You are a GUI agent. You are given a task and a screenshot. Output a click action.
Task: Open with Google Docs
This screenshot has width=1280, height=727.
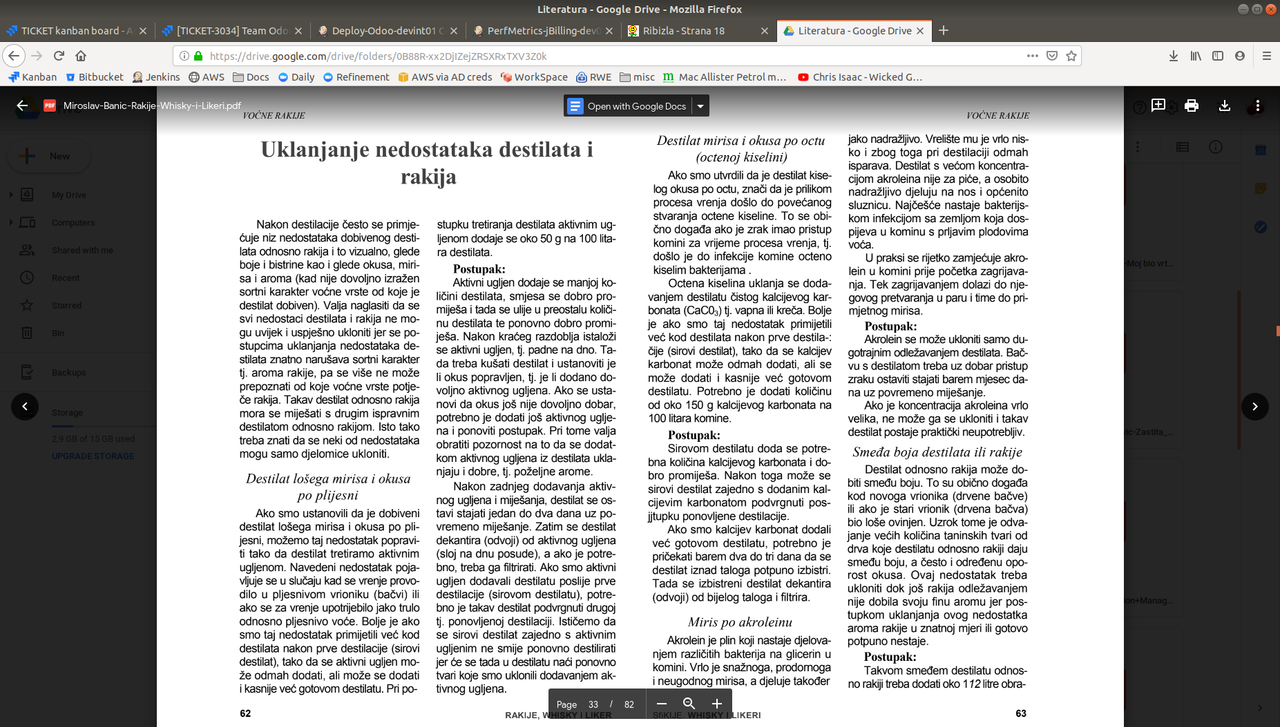click(x=628, y=106)
